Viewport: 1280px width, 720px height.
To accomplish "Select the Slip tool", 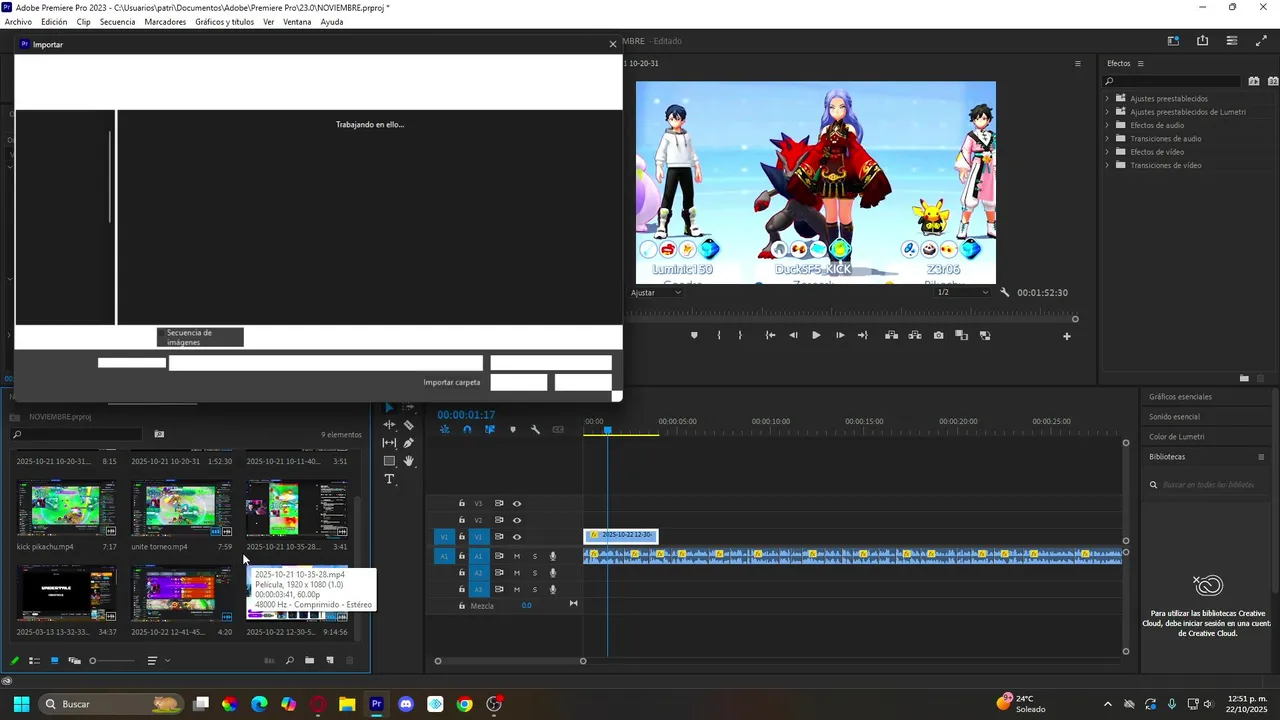I will coord(389,443).
